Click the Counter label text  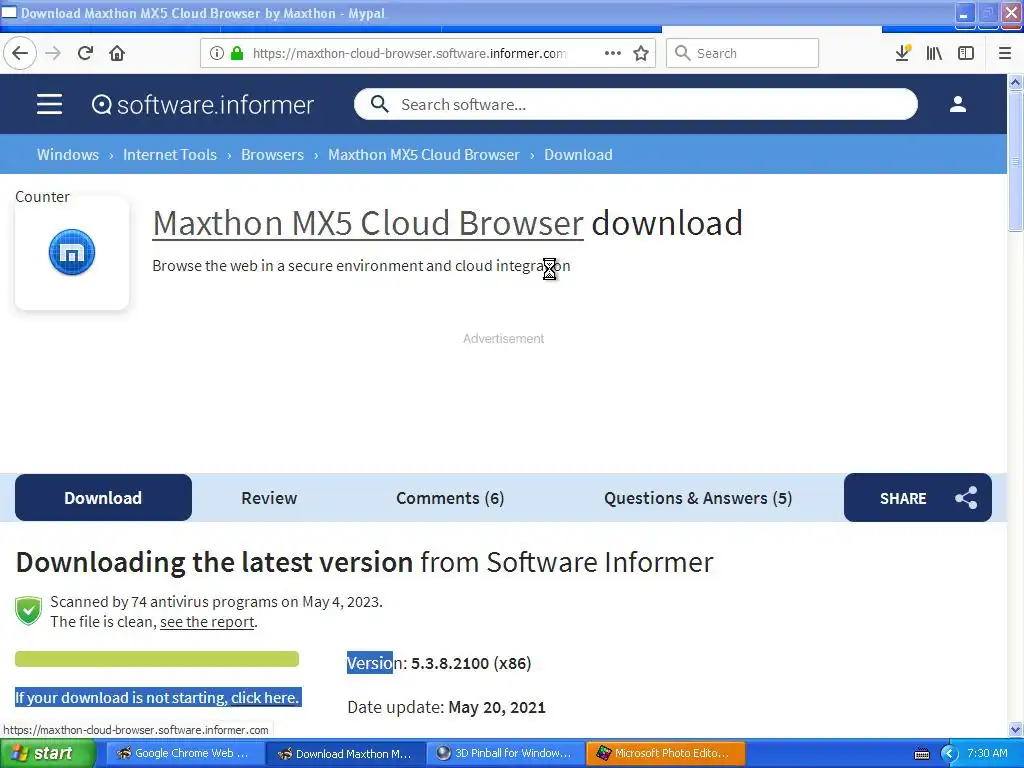[x=42, y=197]
